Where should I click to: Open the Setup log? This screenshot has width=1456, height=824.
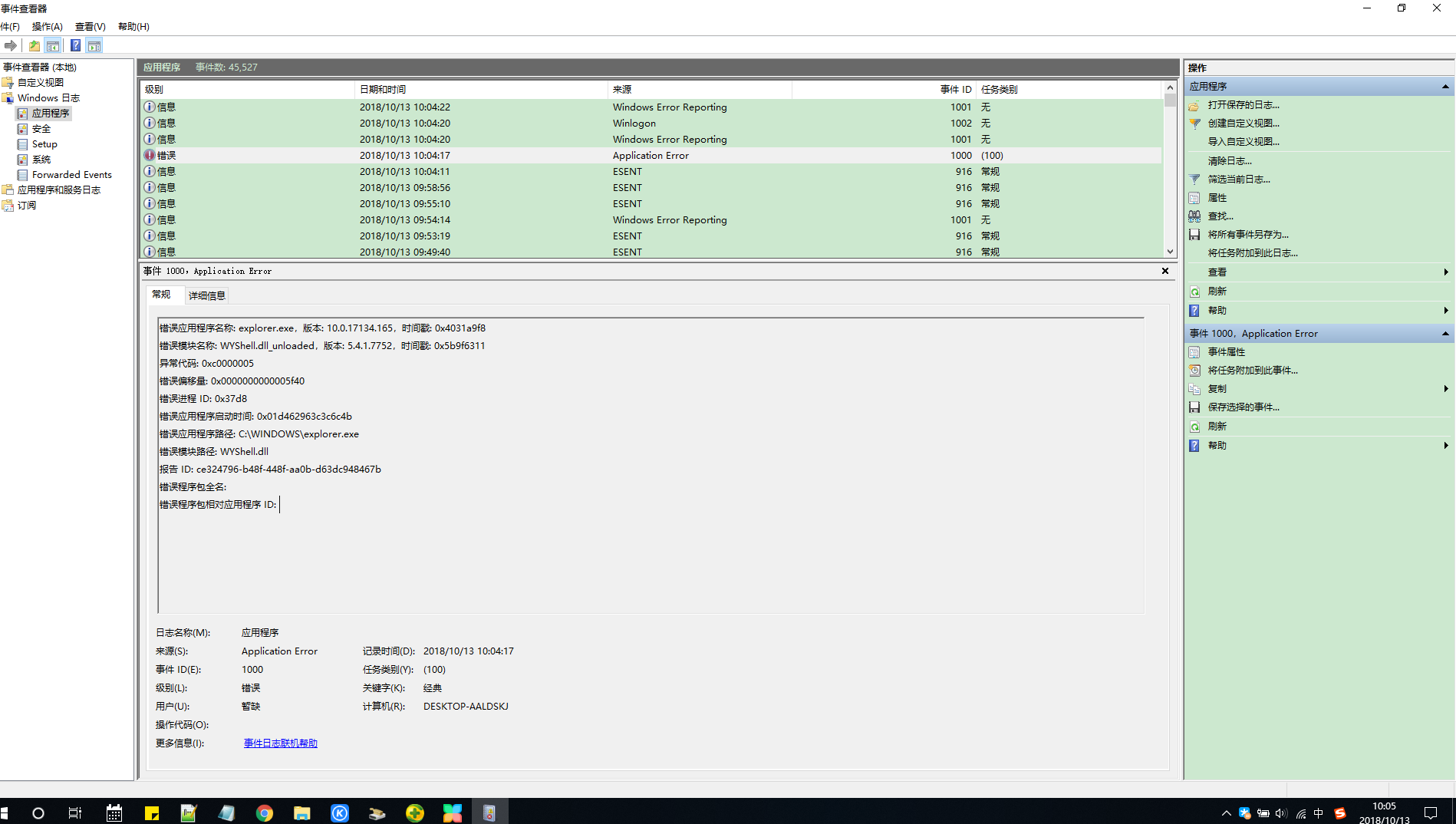(x=44, y=144)
